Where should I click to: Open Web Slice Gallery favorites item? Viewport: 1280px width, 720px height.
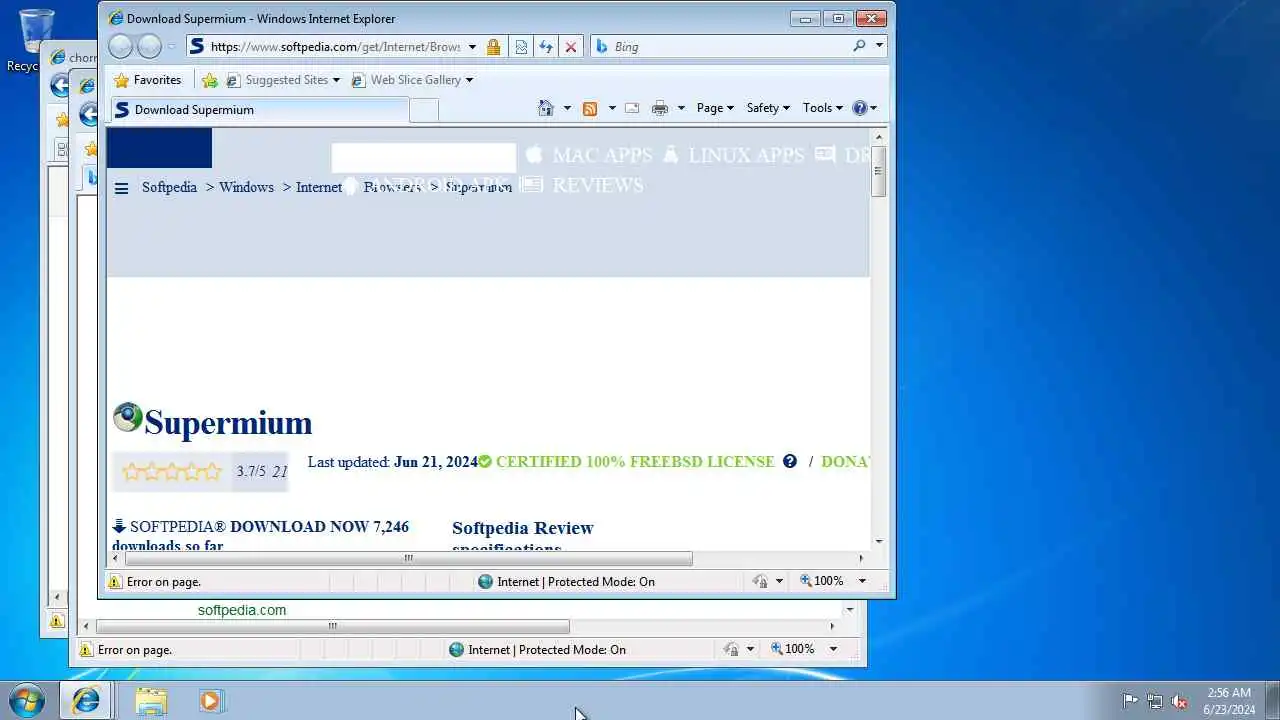click(412, 80)
